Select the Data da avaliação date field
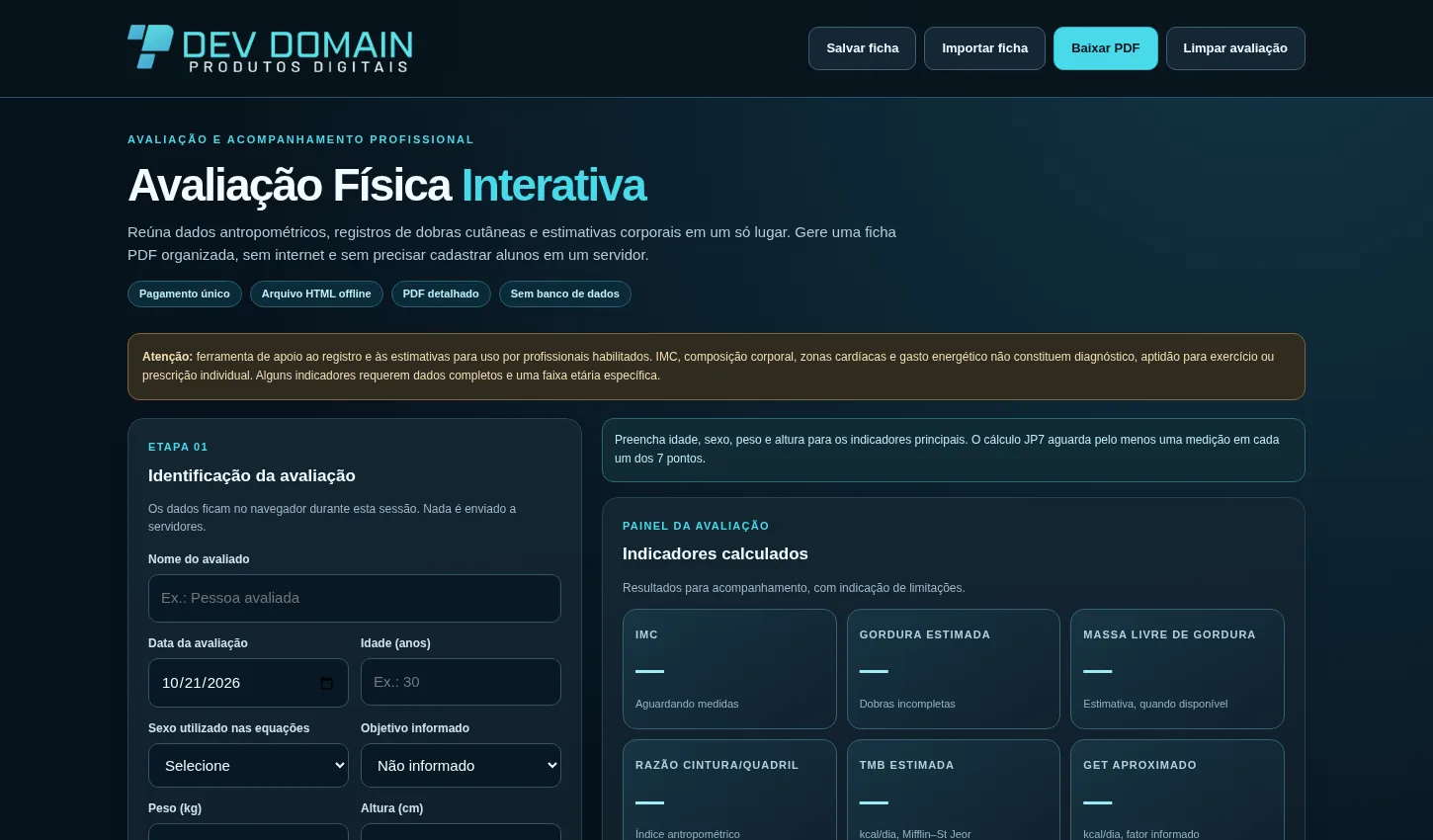Viewport: 1433px width, 840px height. [x=248, y=683]
